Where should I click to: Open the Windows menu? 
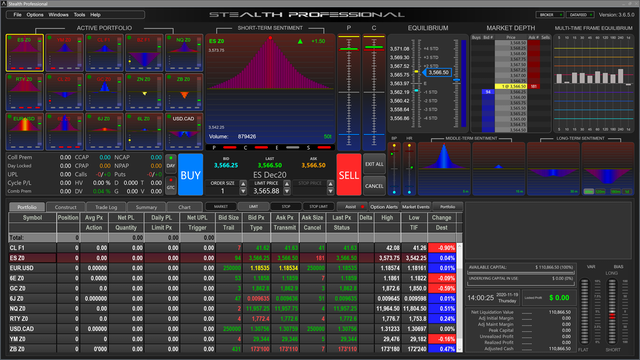58,15
